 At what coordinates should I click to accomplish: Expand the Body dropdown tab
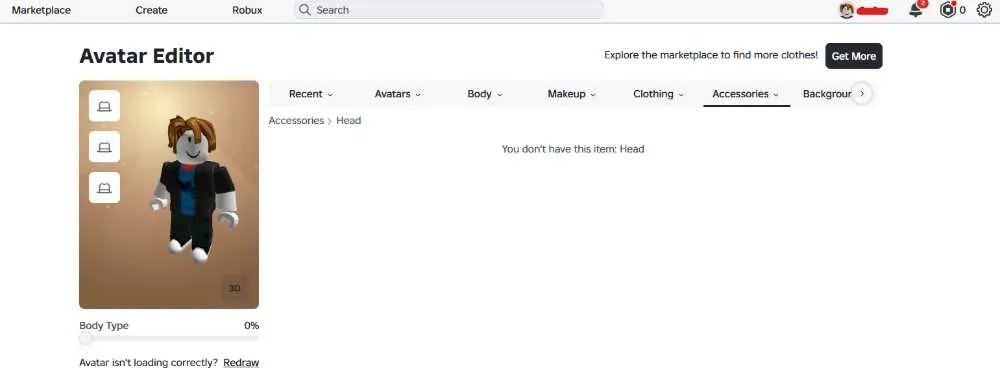pos(485,94)
